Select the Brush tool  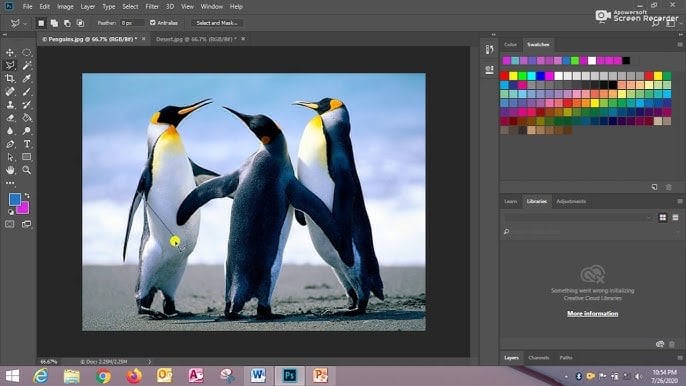(27, 92)
